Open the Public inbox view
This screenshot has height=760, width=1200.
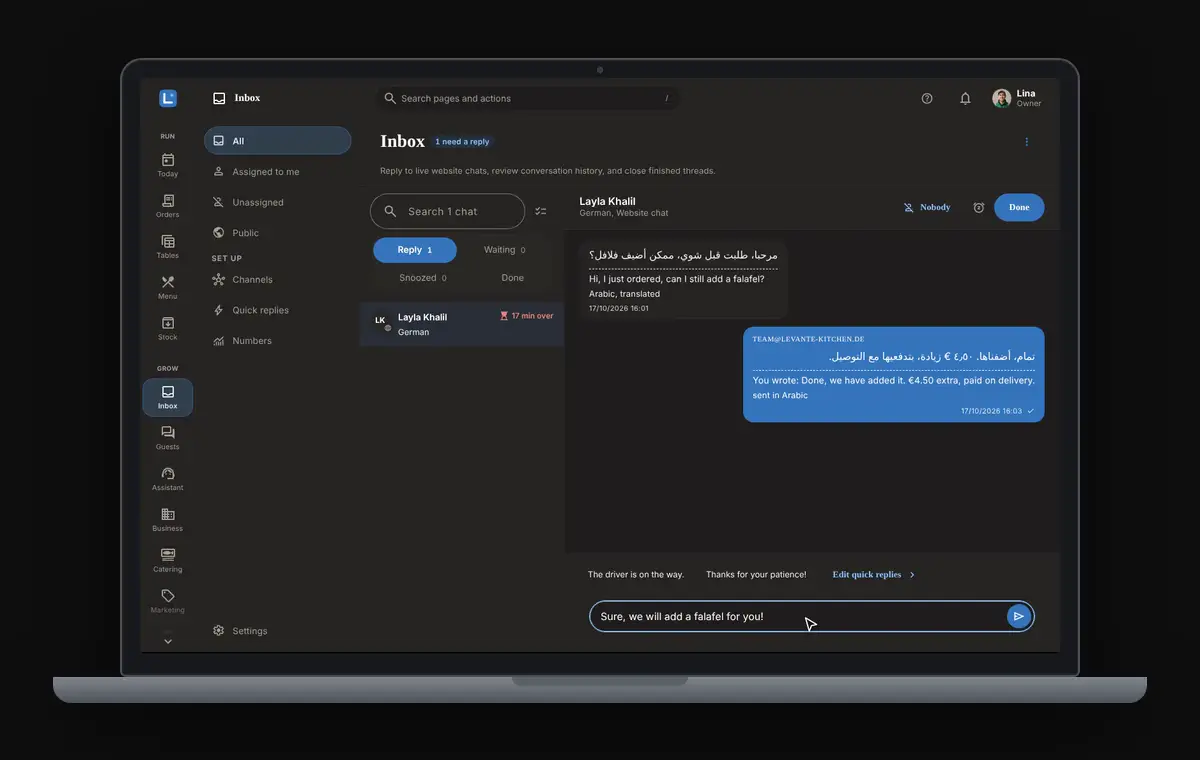point(277,233)
